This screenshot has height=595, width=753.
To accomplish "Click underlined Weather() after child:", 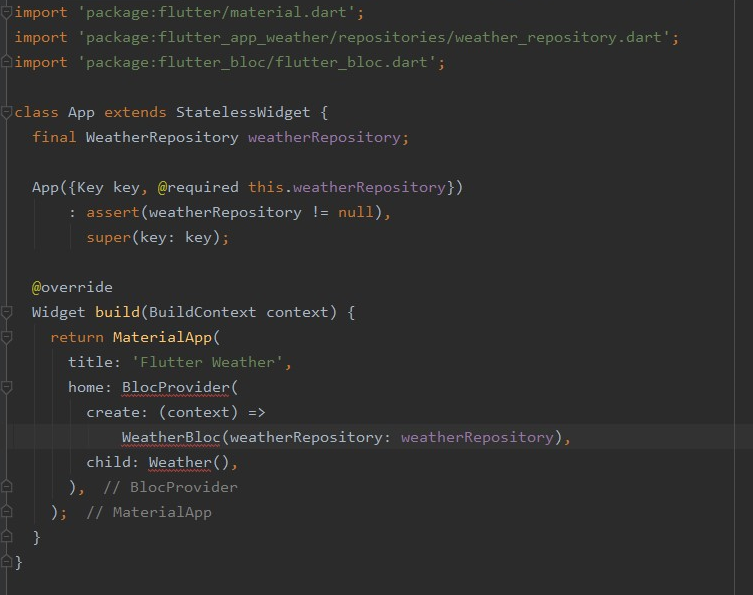I will (189, 462).
